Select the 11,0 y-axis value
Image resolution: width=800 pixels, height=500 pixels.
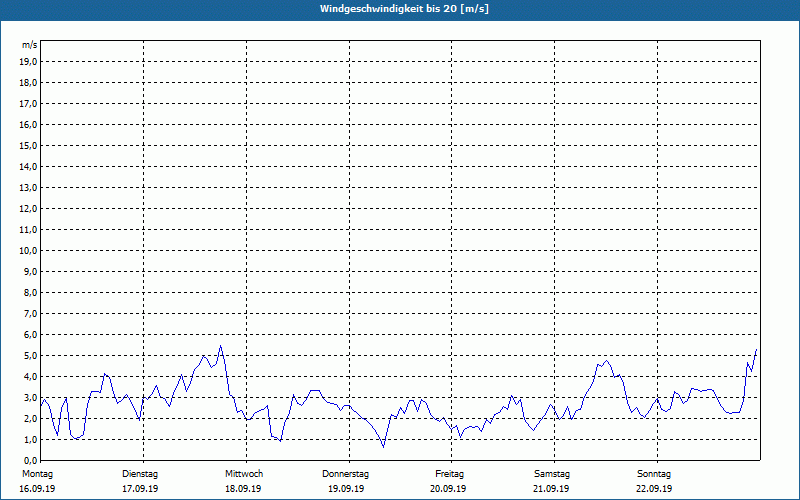click(28, 230)
